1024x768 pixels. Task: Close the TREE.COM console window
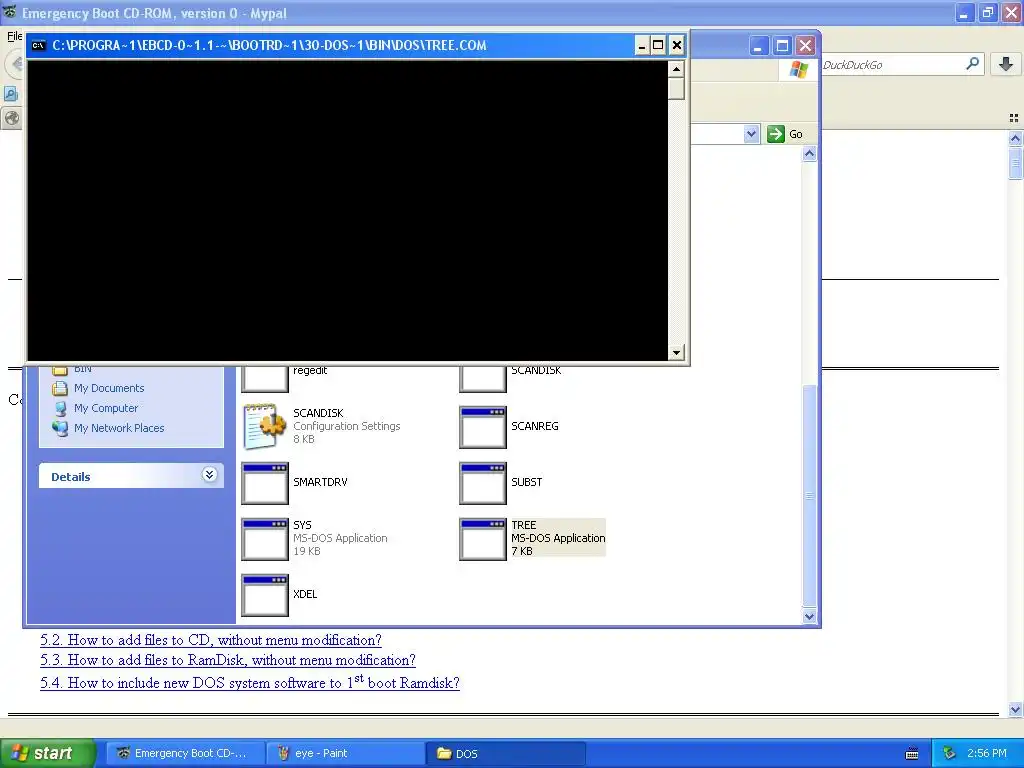[677, 45]
